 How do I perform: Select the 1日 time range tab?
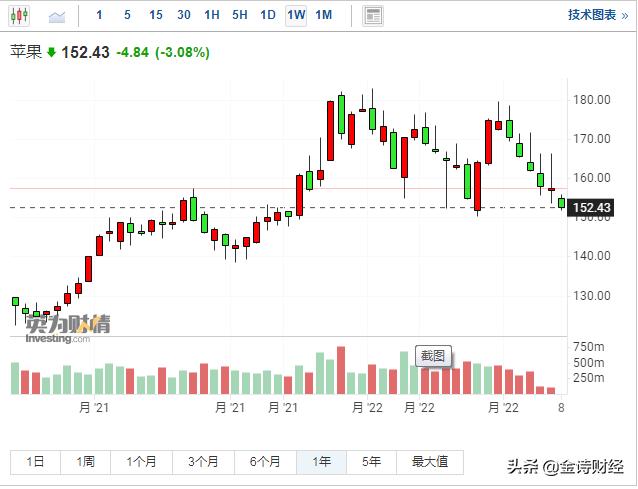[x=35, y=462]
